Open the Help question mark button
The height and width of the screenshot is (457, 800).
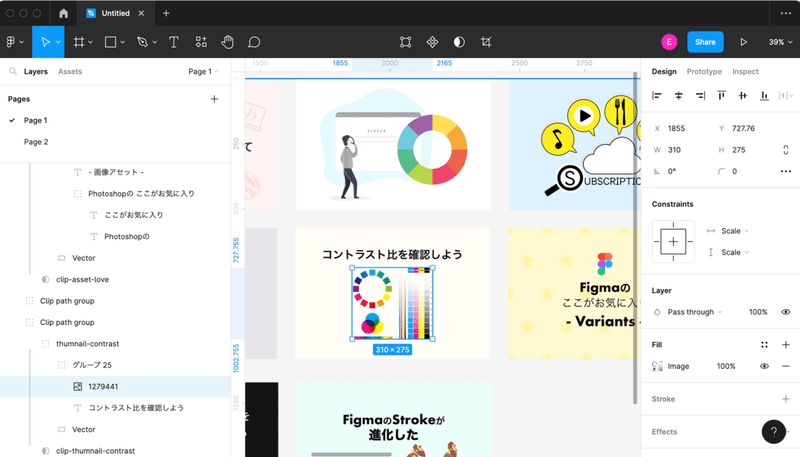(x=773, y=431)
